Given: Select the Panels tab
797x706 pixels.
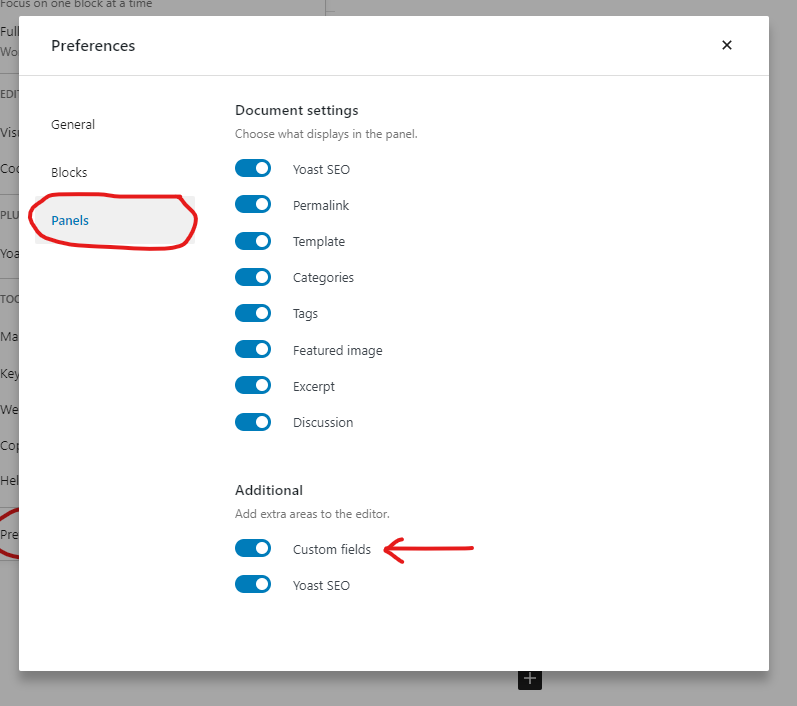Looking at the screenshot, I should point(70,221).
